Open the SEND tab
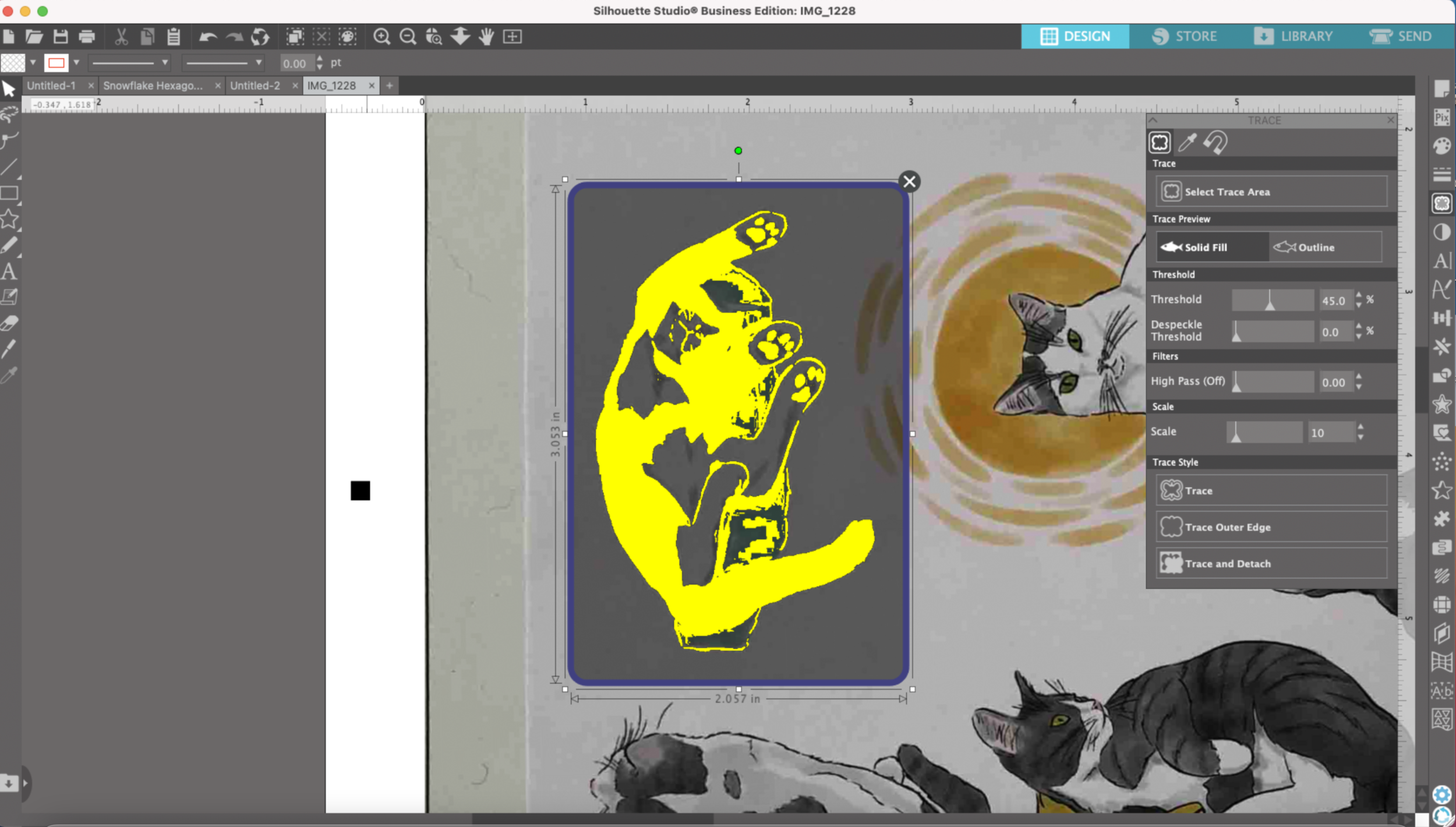Screen dimensions: 1456x827 click(x=1400, y=36)
